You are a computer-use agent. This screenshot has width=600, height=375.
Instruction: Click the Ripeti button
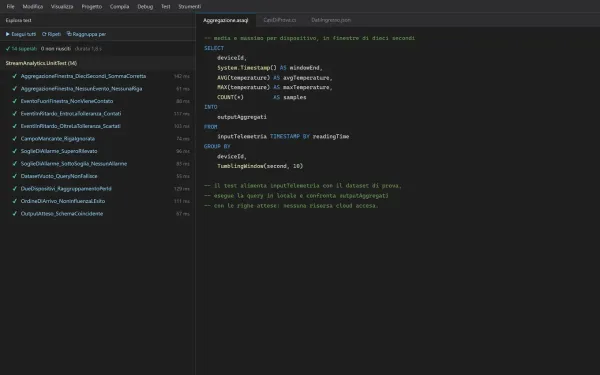coord(51,34)
